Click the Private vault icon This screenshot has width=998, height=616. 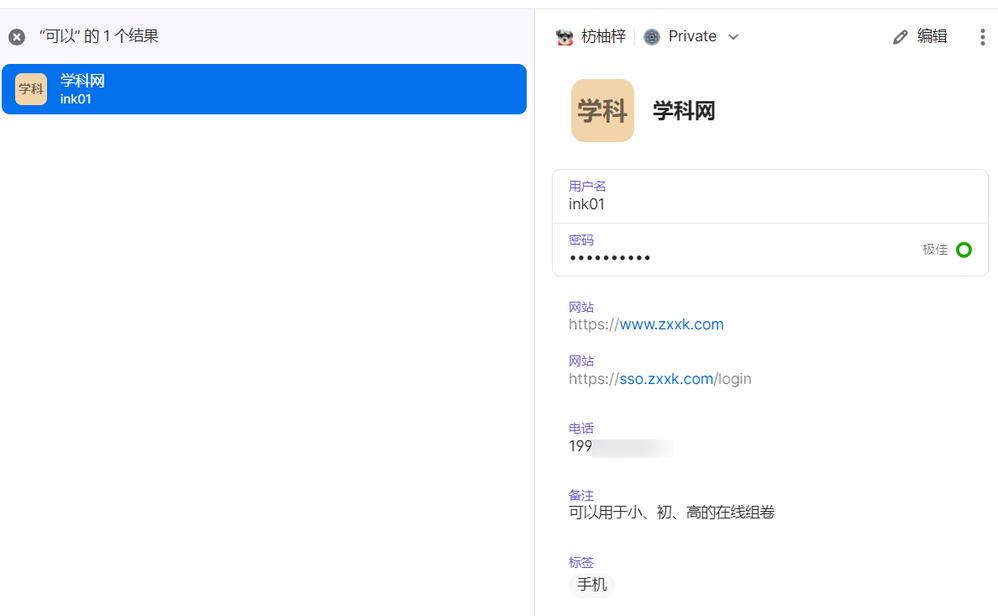pyautogui.click(x=652, y=37)
